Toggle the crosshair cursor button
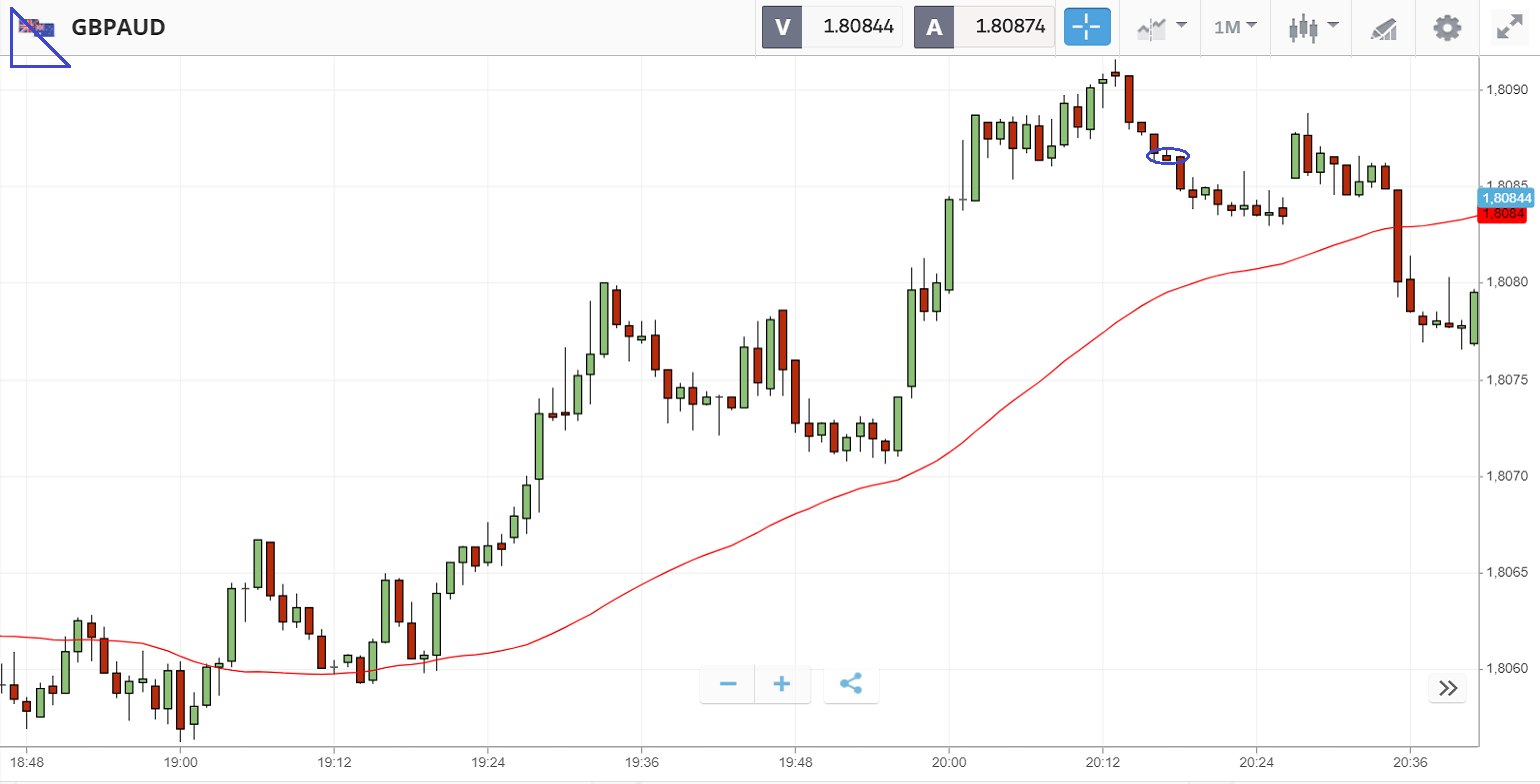The height and width of the screenshot is (784, 1540). [x=1087, y=27]
